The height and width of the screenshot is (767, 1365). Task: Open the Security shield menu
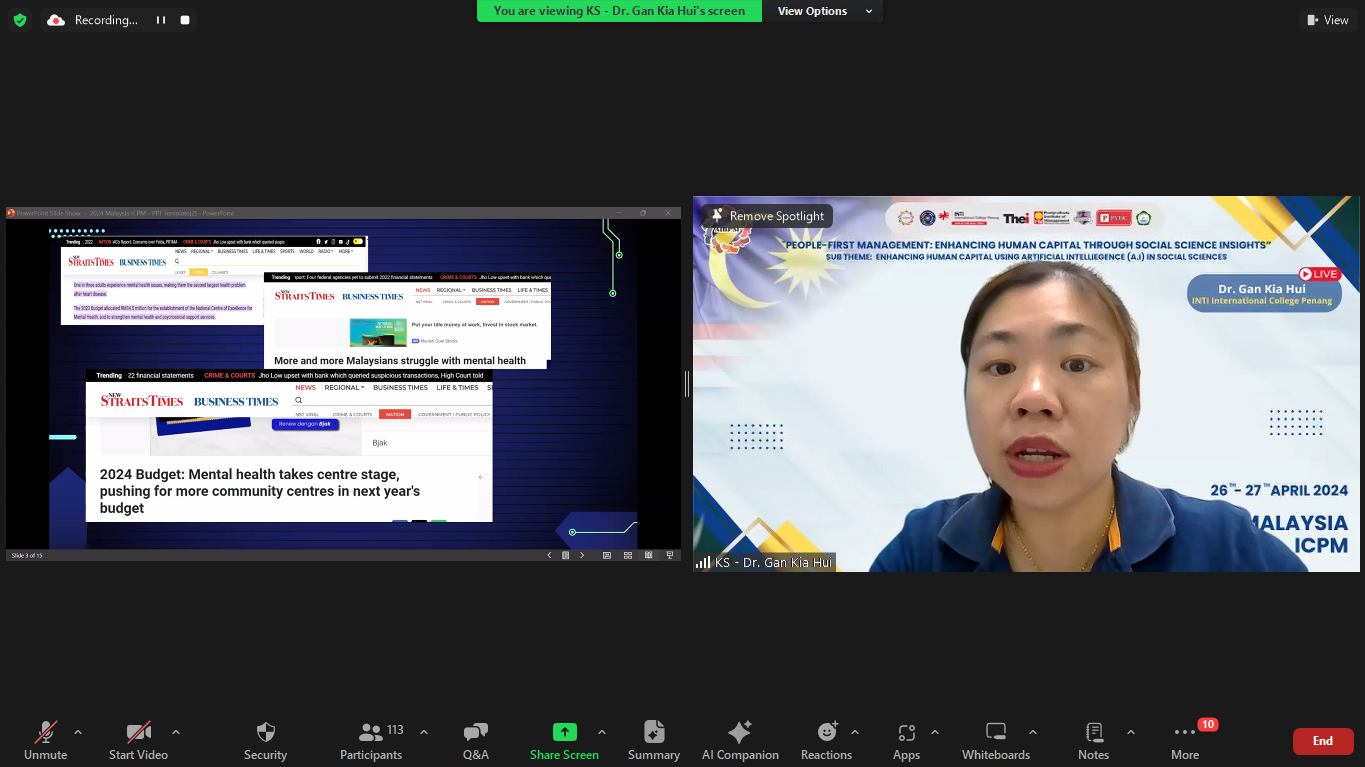tap(265, 741)
